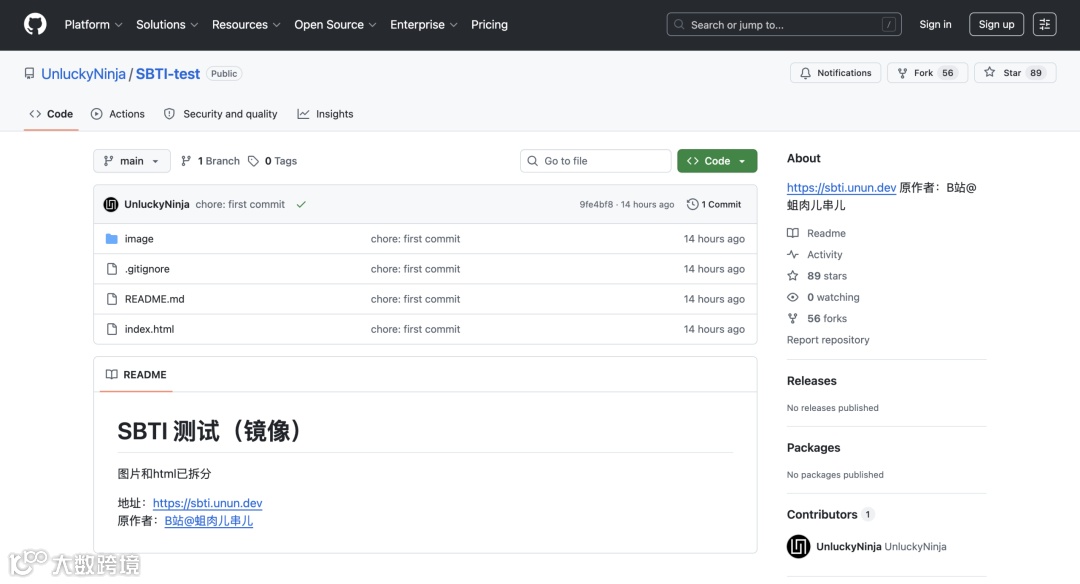Open appearance settings icon in header

(x=1044, y=24)
